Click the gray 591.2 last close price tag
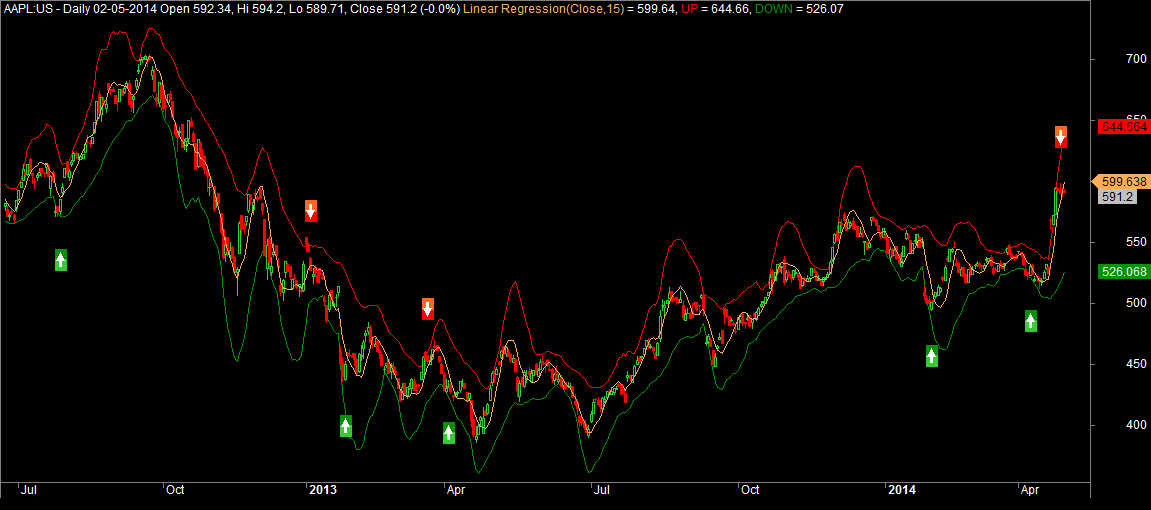This screenshot has width=1151, height=510. (1118, 197)
